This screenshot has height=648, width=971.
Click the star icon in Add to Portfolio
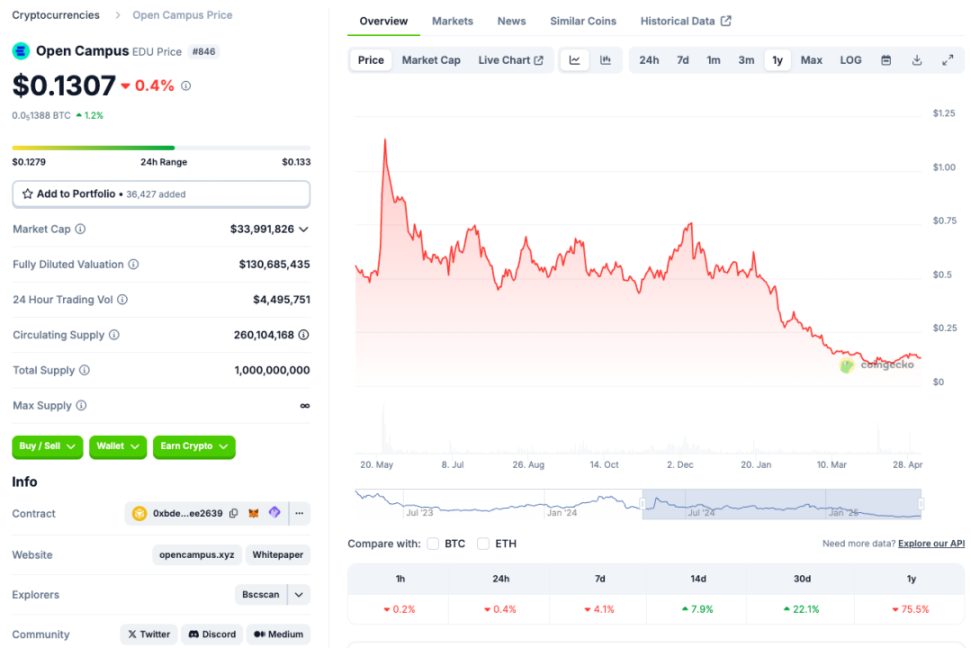coord(27,194)
